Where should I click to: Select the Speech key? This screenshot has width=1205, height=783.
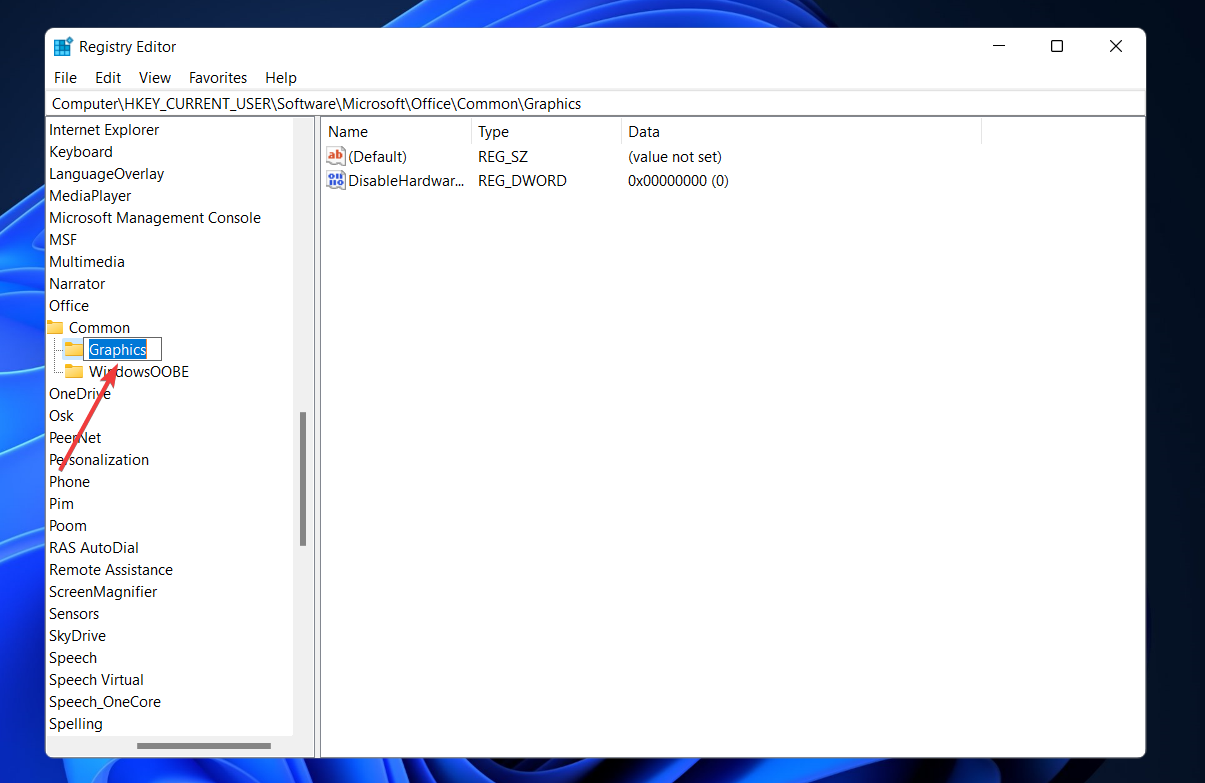[73, 658]
